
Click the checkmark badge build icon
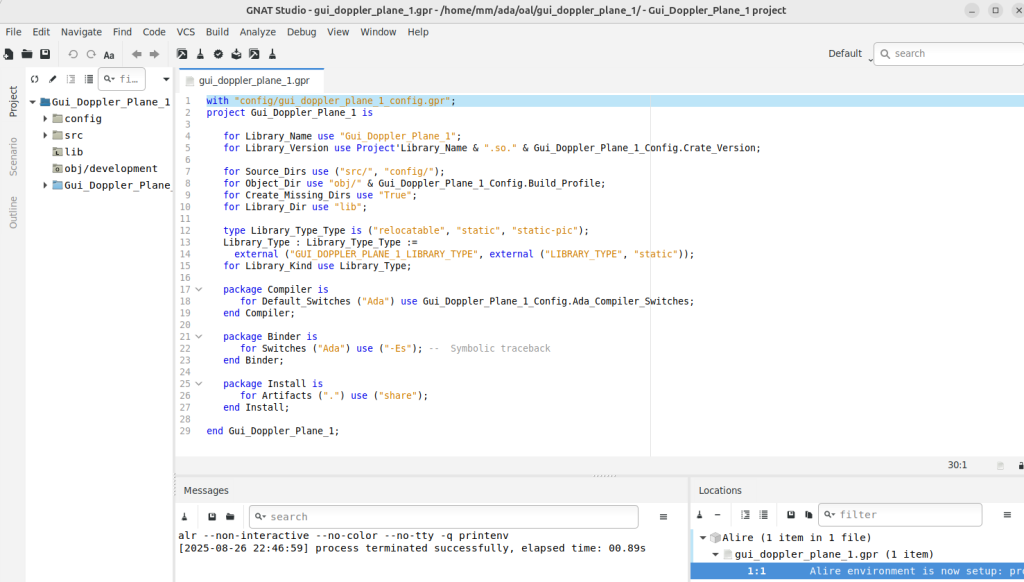tap(218, 54)
